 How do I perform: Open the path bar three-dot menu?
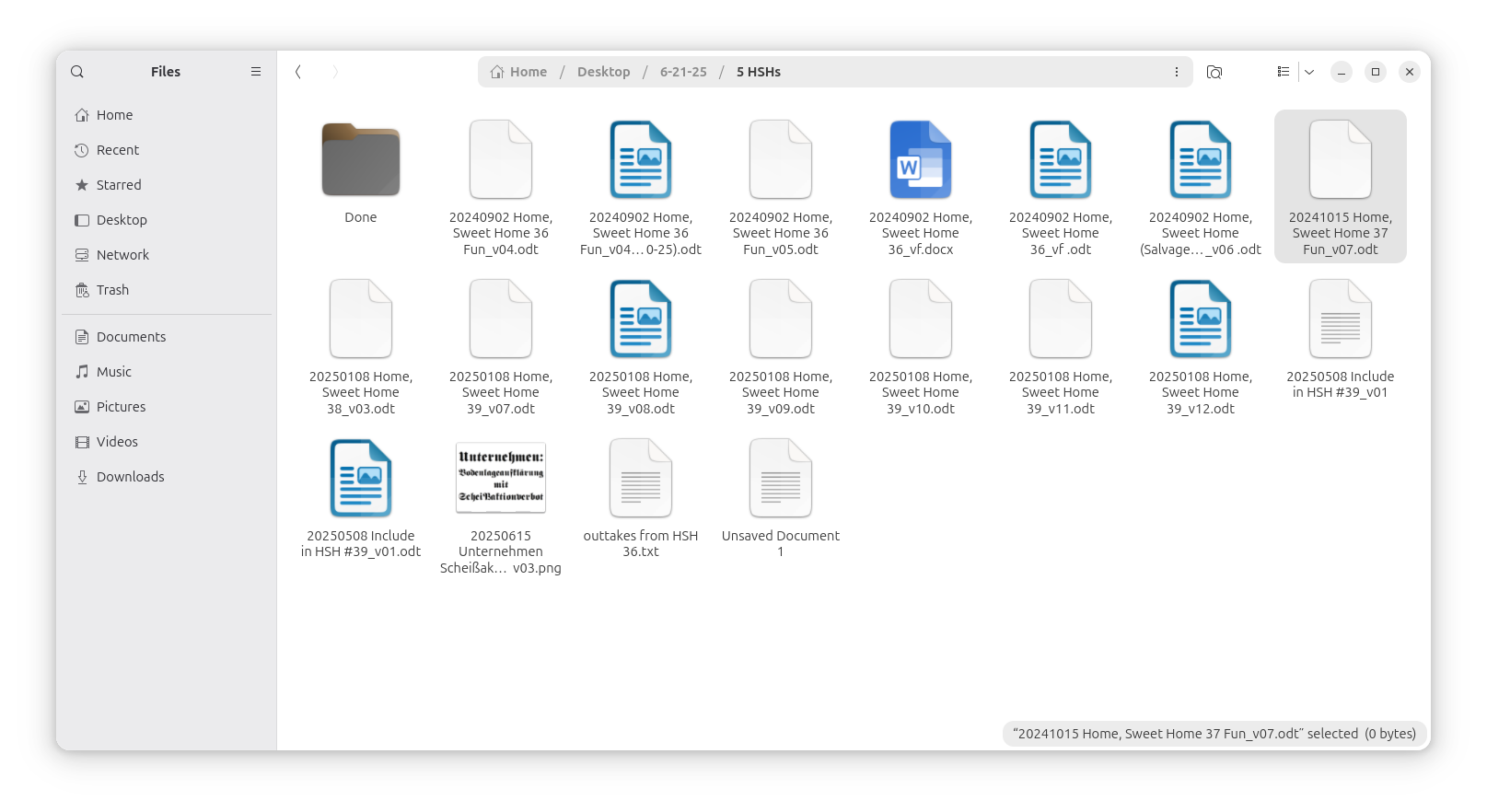[x=1176, y=72]
